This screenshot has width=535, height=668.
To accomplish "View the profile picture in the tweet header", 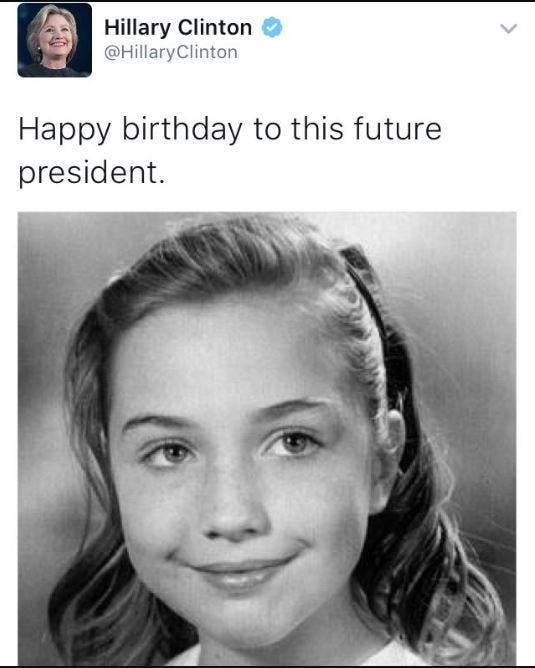I will [x=55, y=40].
